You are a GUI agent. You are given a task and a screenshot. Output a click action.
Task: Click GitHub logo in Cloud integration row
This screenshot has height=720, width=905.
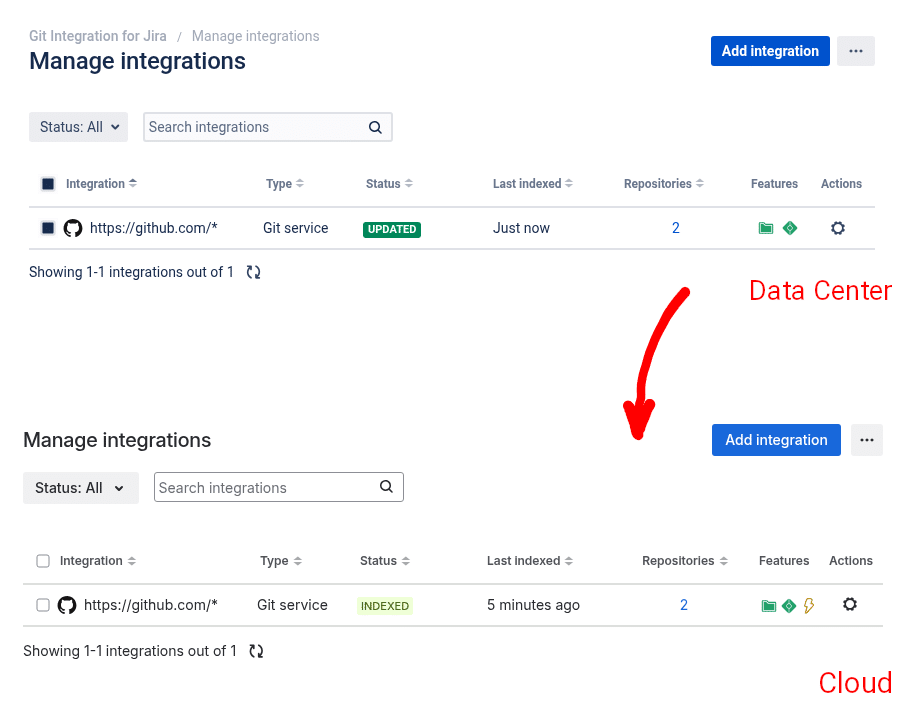67,605
